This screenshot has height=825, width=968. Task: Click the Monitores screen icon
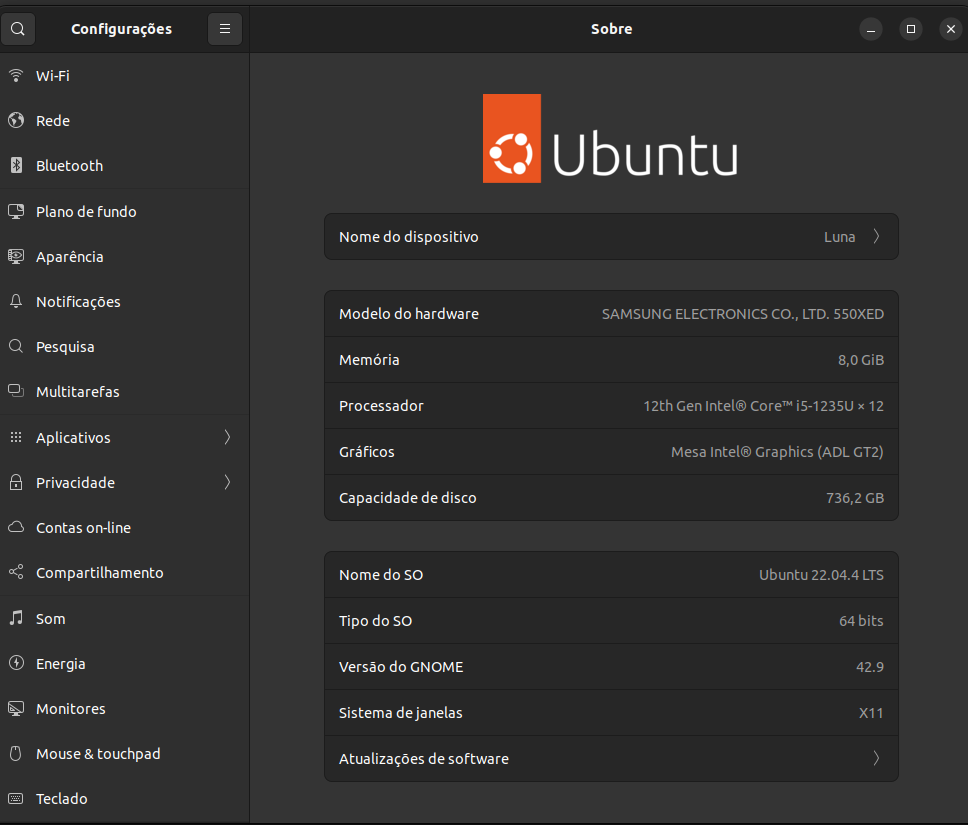(16, 708)
